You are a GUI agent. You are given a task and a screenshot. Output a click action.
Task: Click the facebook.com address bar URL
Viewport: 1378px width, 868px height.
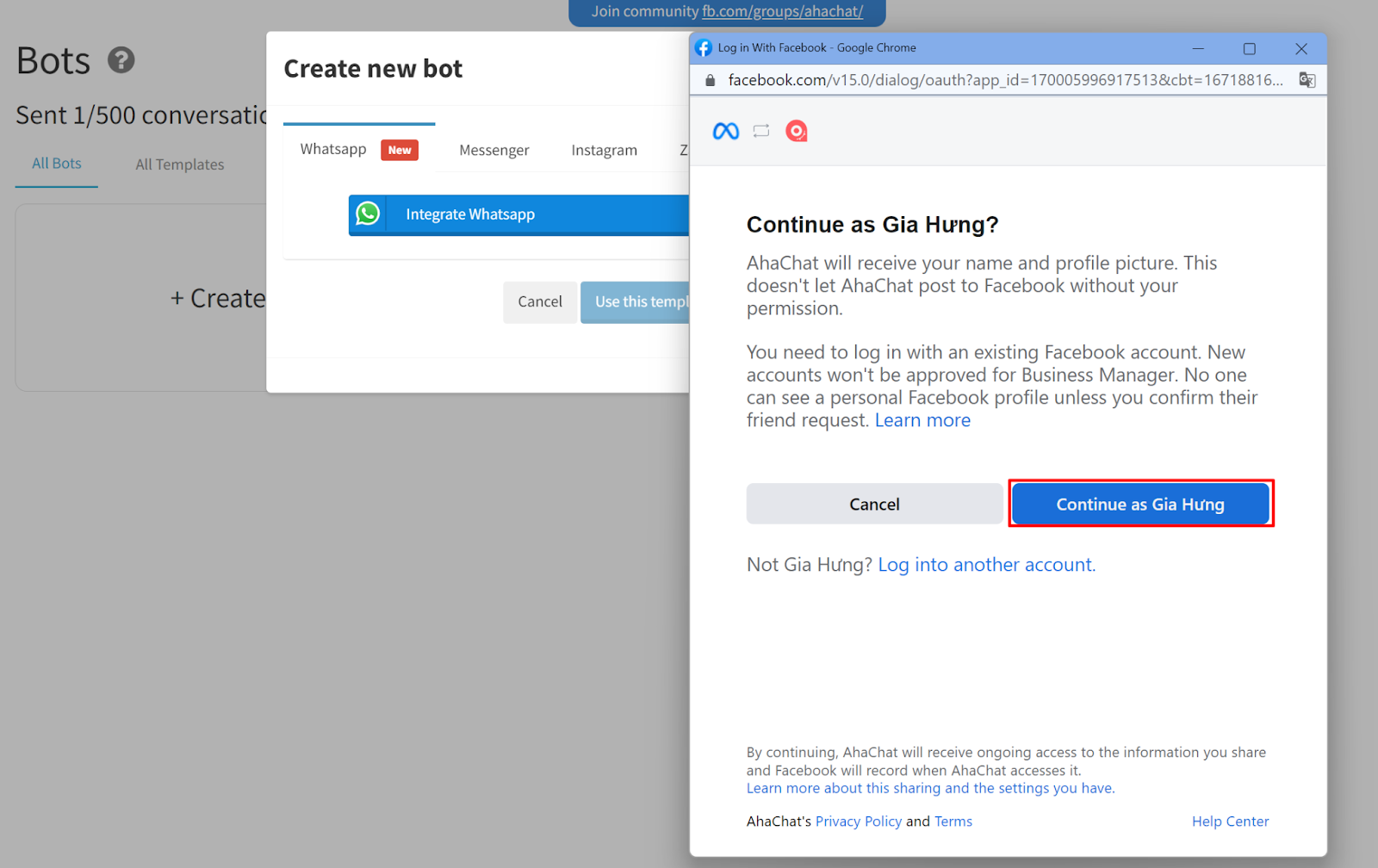coord(1005,80)
